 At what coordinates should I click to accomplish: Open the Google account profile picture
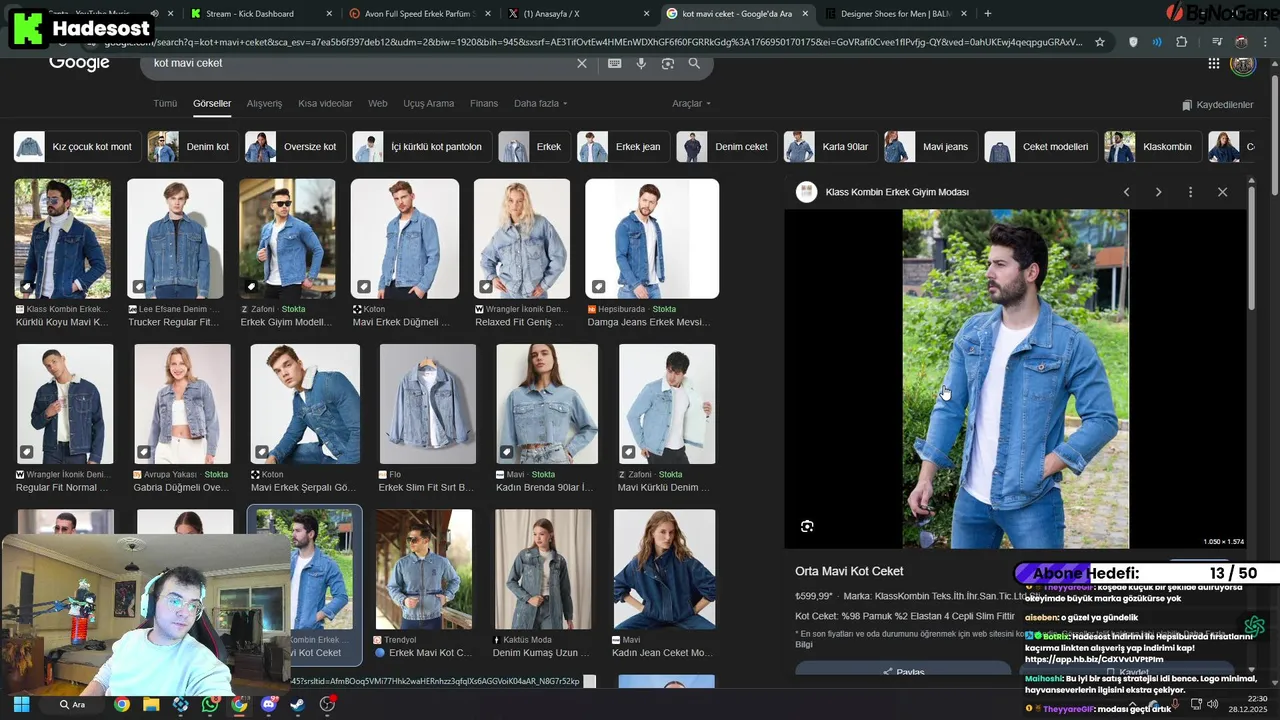pos(1243,64)
